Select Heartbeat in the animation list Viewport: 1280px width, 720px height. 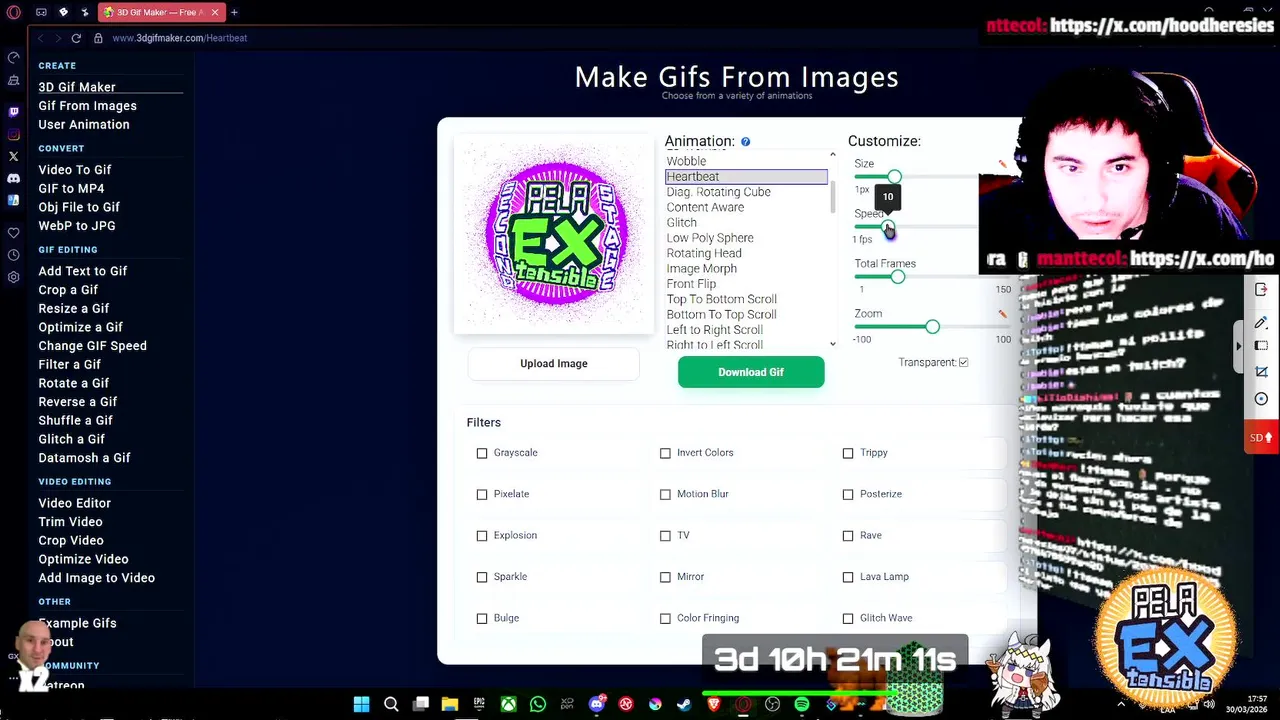(x=746, y=177)
